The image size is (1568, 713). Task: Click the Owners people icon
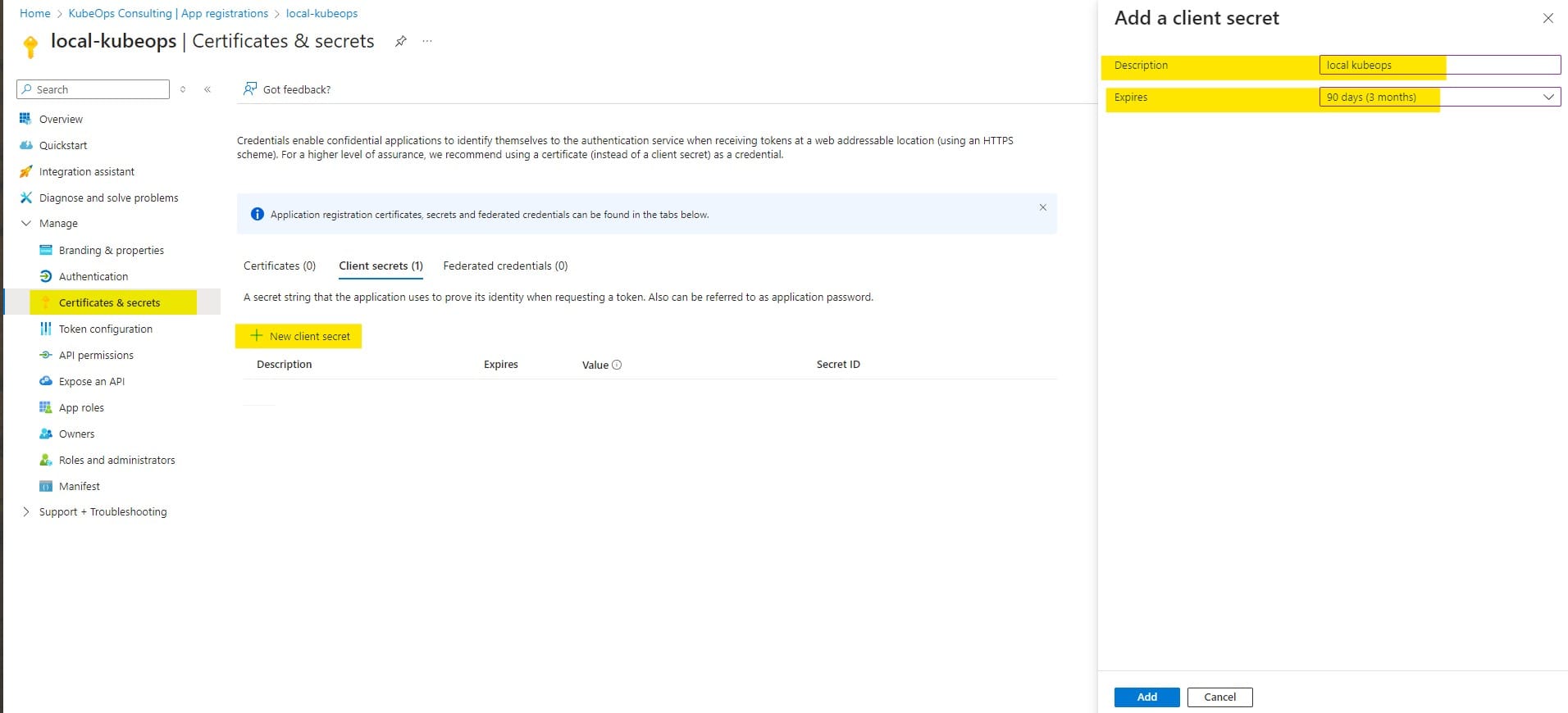coord(46,434)
